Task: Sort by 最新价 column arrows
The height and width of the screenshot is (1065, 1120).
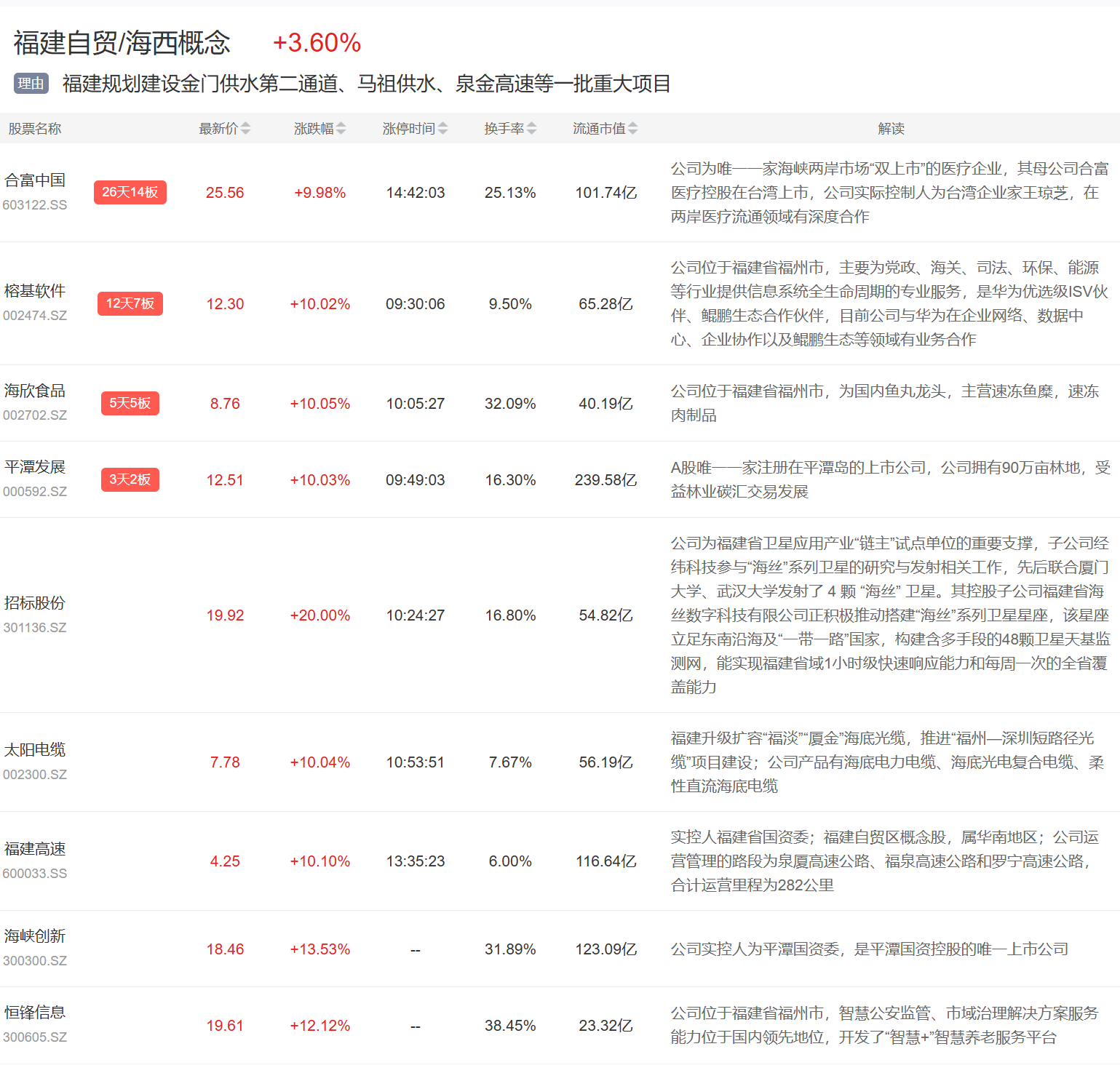Action: (x=245, y=129)
